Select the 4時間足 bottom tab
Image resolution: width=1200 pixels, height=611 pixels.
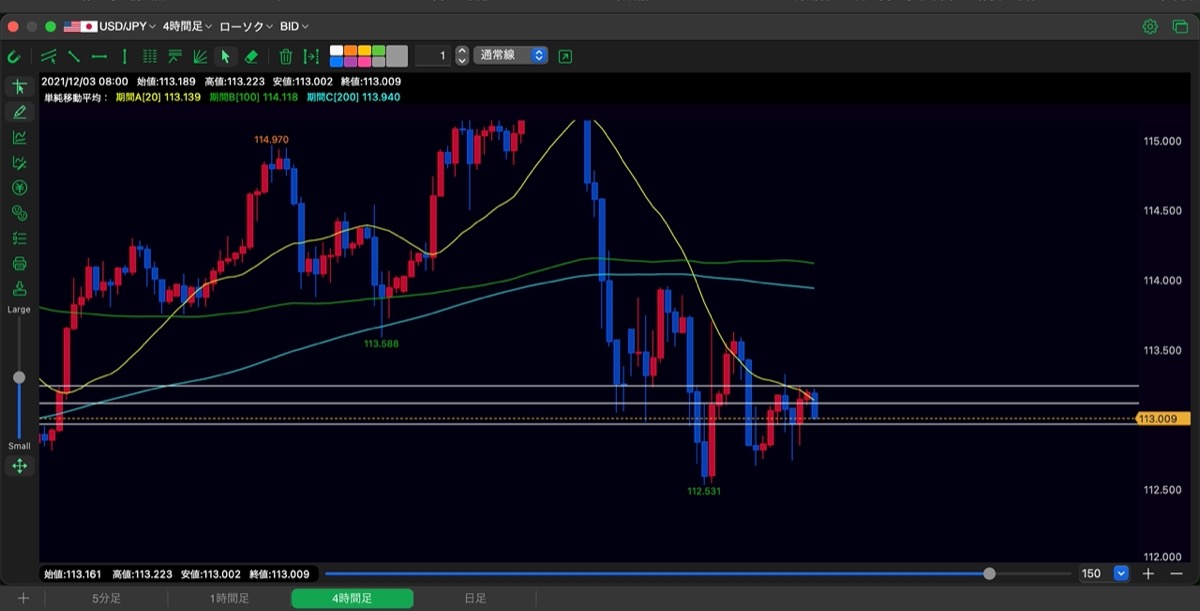pos(352,598)
